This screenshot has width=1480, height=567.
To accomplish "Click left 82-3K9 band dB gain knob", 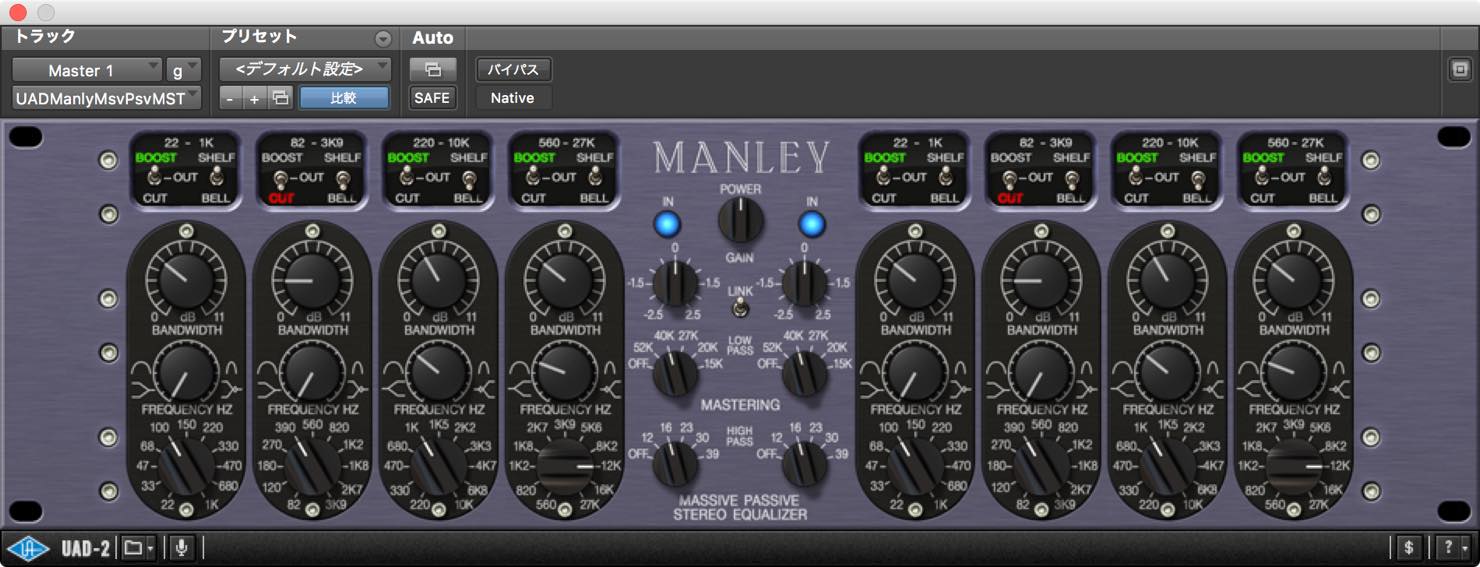I will tap(312, 280).
